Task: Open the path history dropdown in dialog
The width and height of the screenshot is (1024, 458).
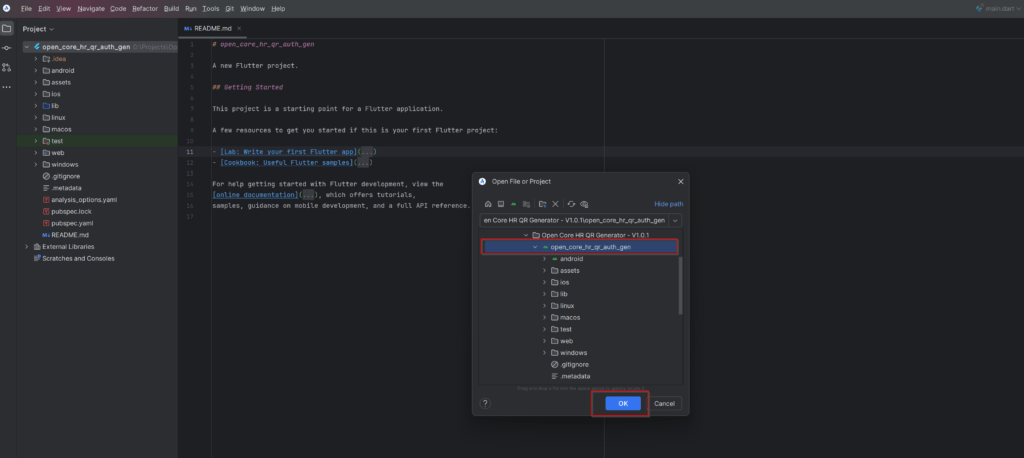Action: point(675,220)
